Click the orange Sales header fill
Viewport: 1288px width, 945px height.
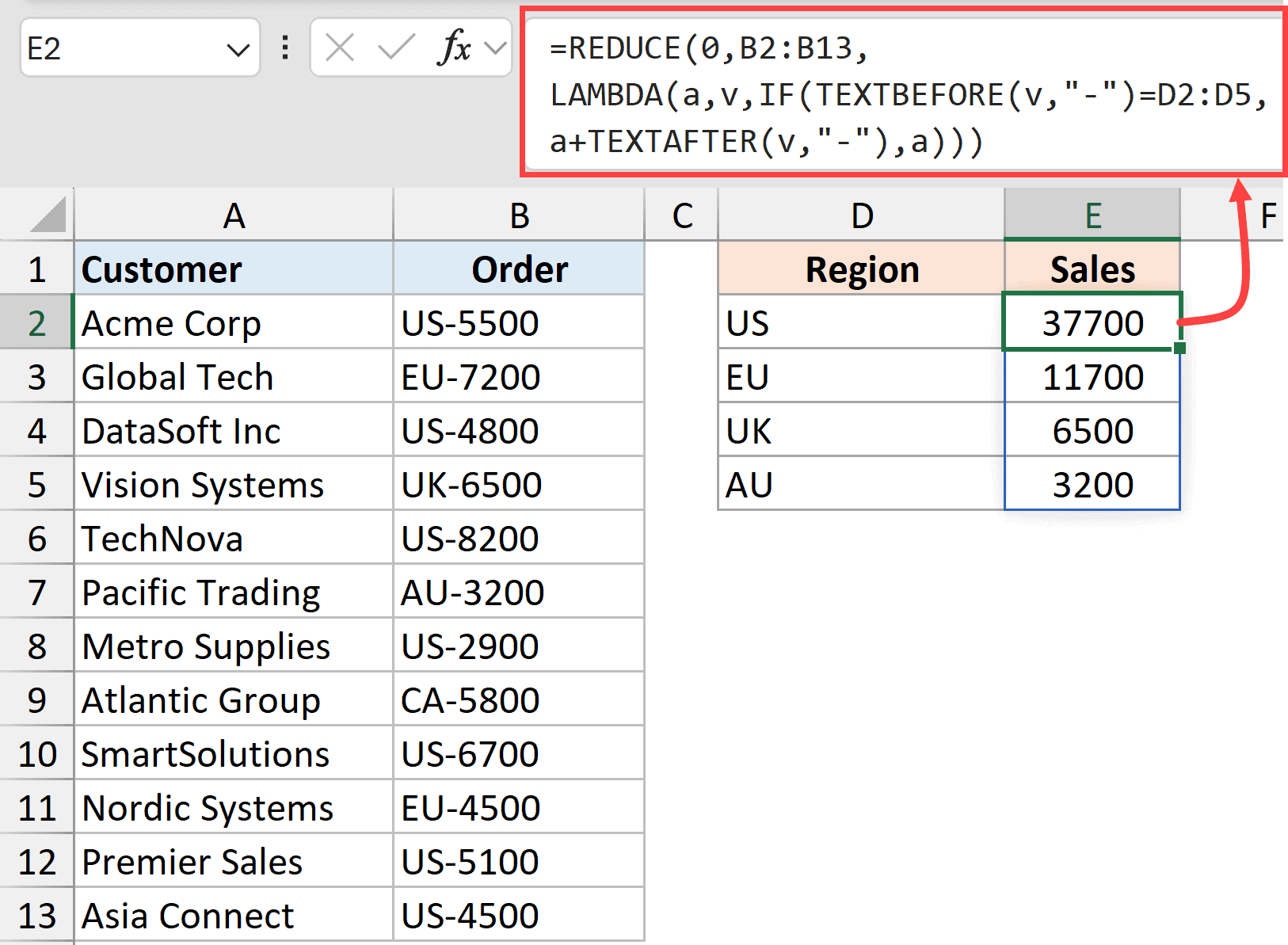click(1092, 269)
